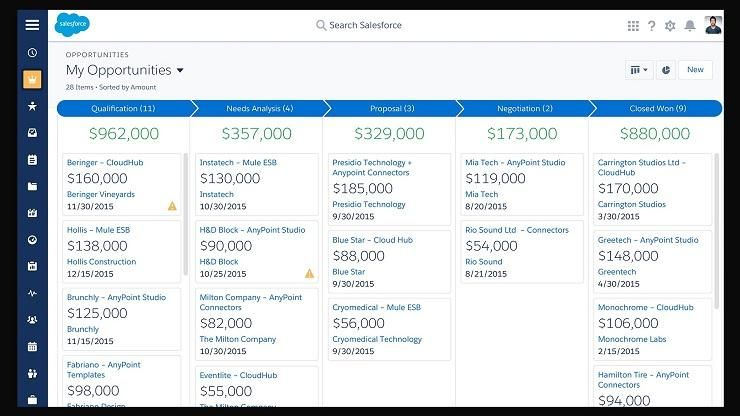The height and width of the screenshot is (416, 740).
Task: Open Presidio Technology account link
Action: pyautogui.click(x=369, y=204)
